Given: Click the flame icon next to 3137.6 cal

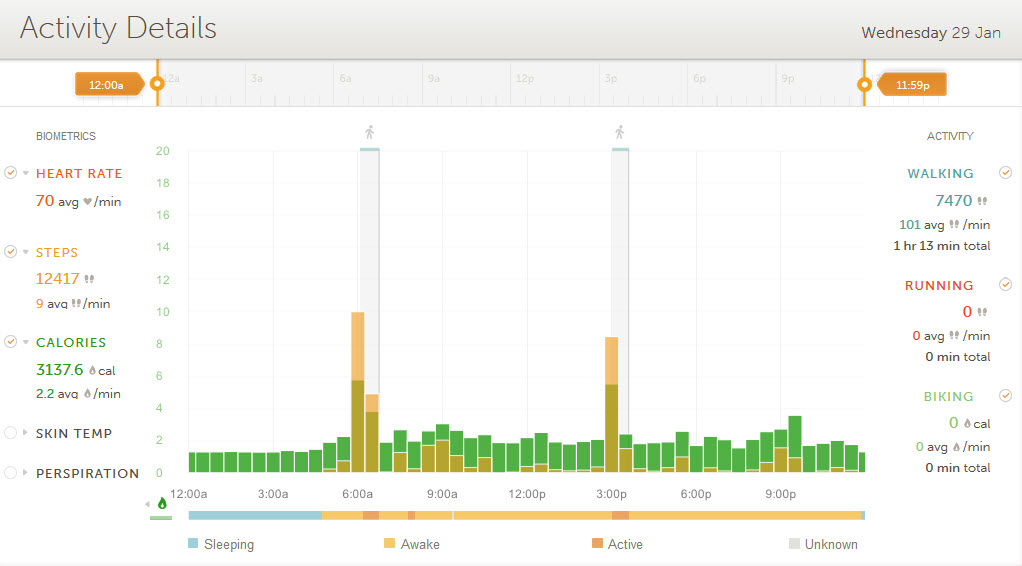Looking at the screenshot, I should [x=92, y=370].
